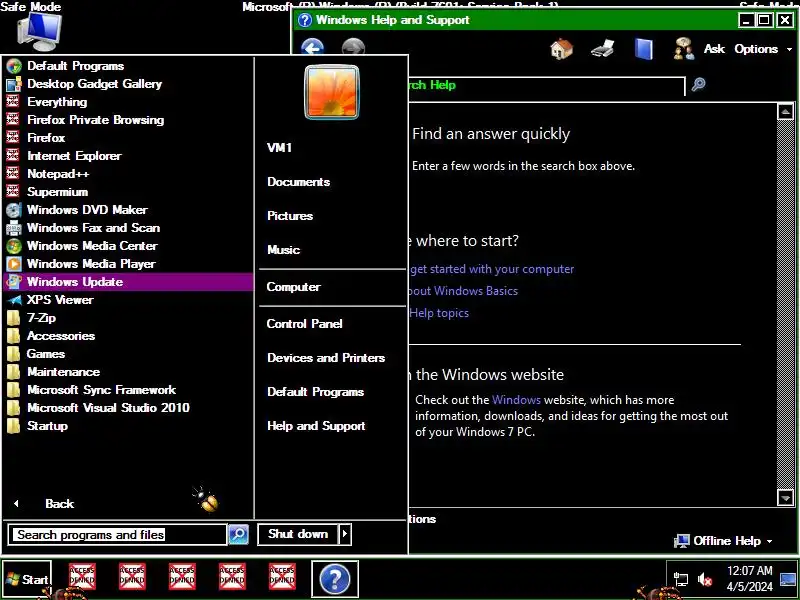
Task: Open the VM1 user folder
Action: [x=280, y=148]
